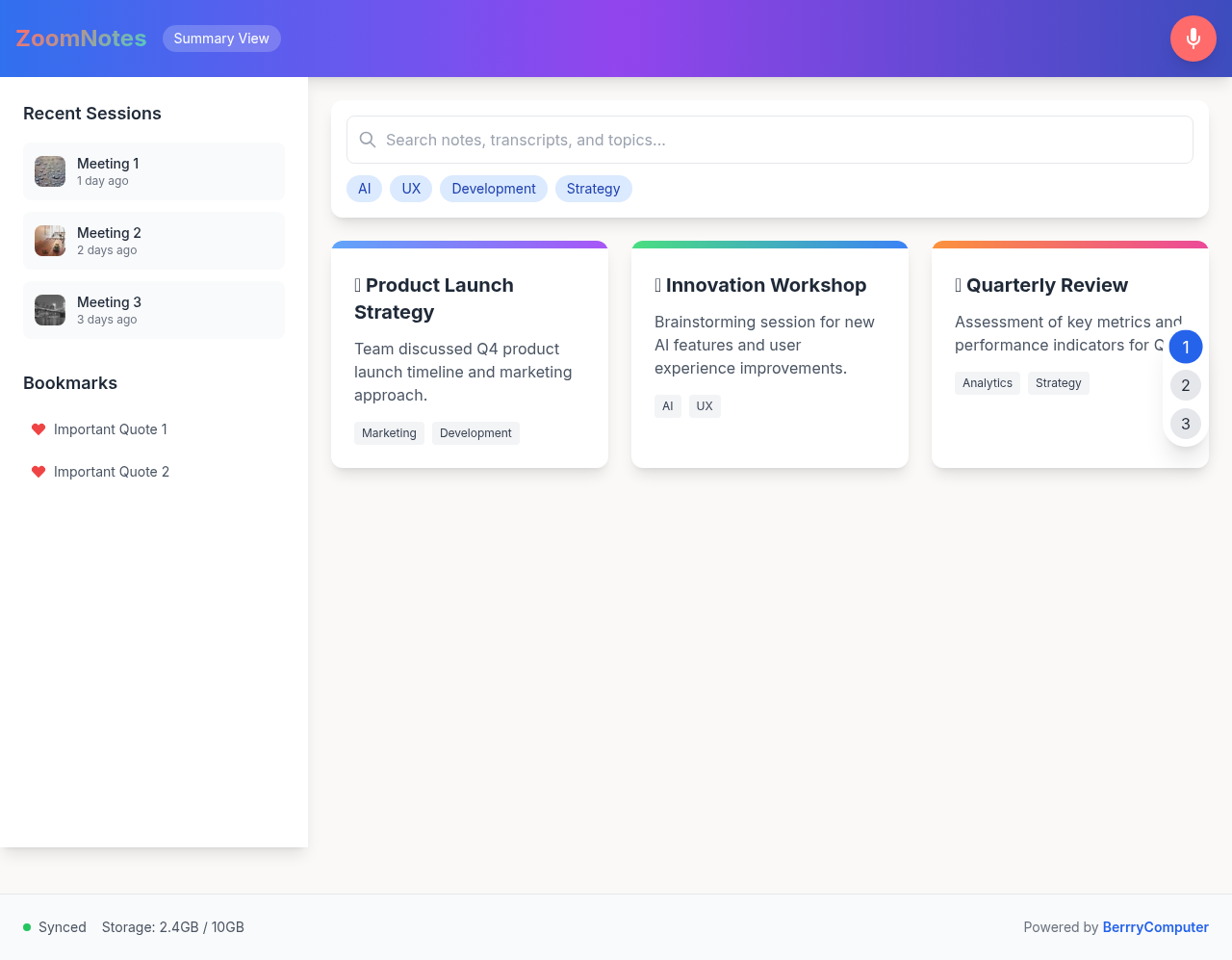
Task: Toggle the Strategy filter chip
Action: click(x=593, y=189)
